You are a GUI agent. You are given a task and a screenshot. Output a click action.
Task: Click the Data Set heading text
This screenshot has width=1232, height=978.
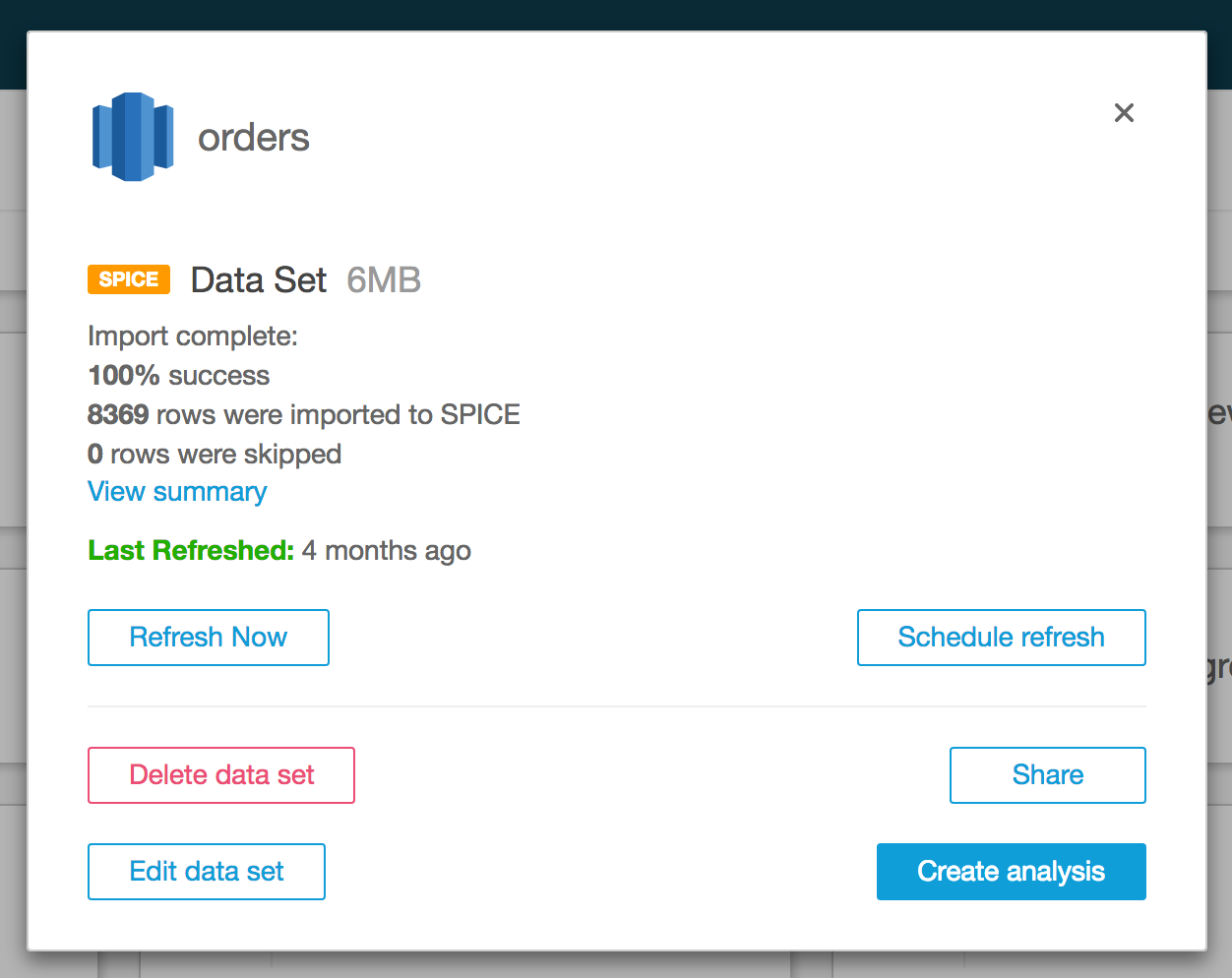pos(258,280)
